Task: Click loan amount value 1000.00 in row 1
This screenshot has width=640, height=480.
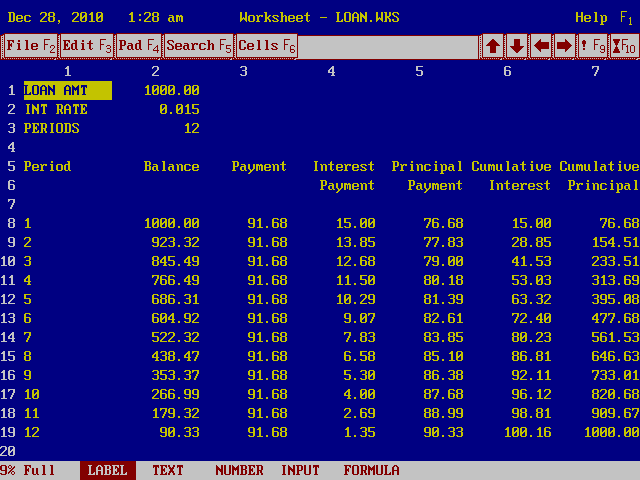Action: tap(171, 90)
